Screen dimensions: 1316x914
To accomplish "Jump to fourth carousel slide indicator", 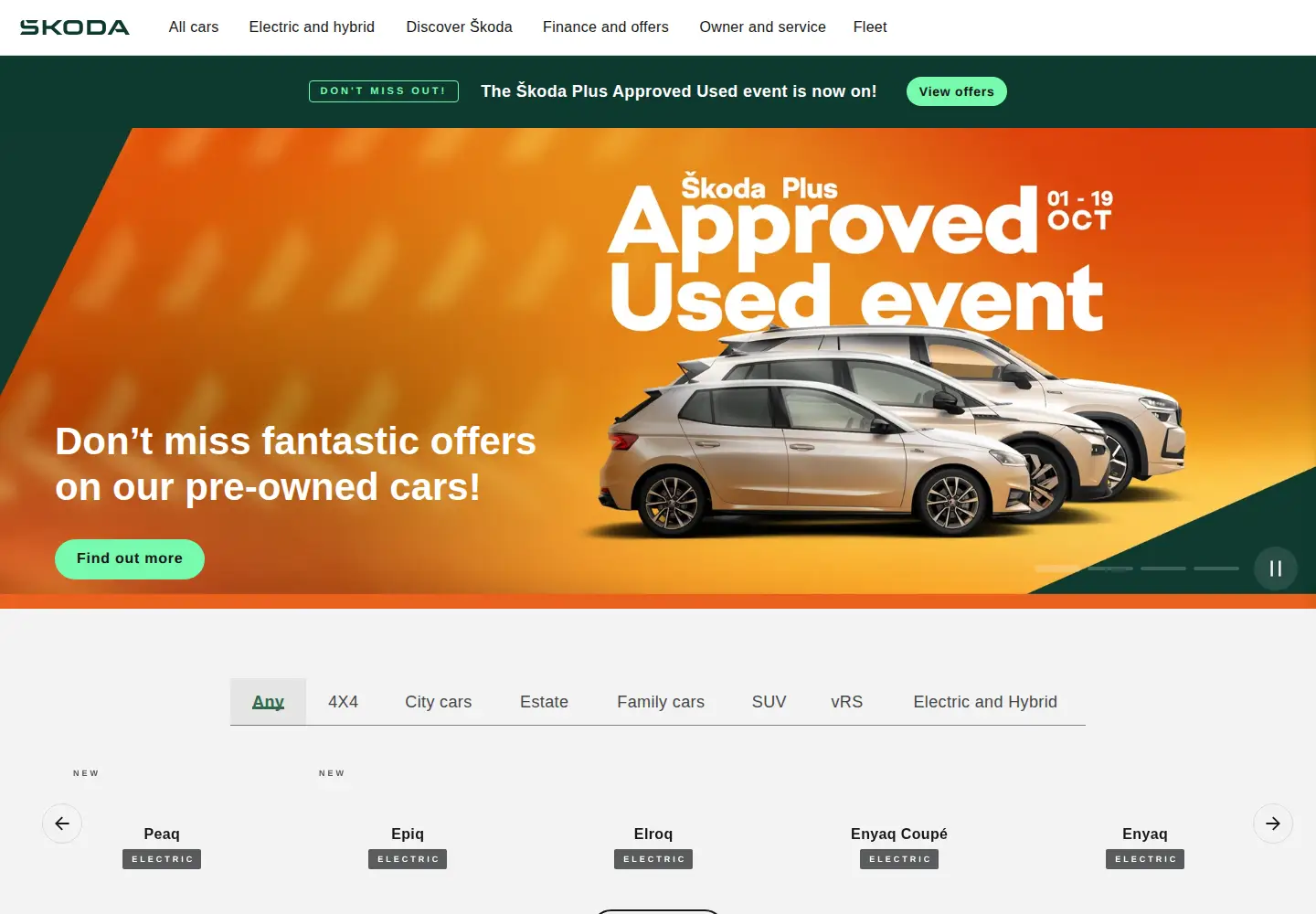I will [1216, 569].
